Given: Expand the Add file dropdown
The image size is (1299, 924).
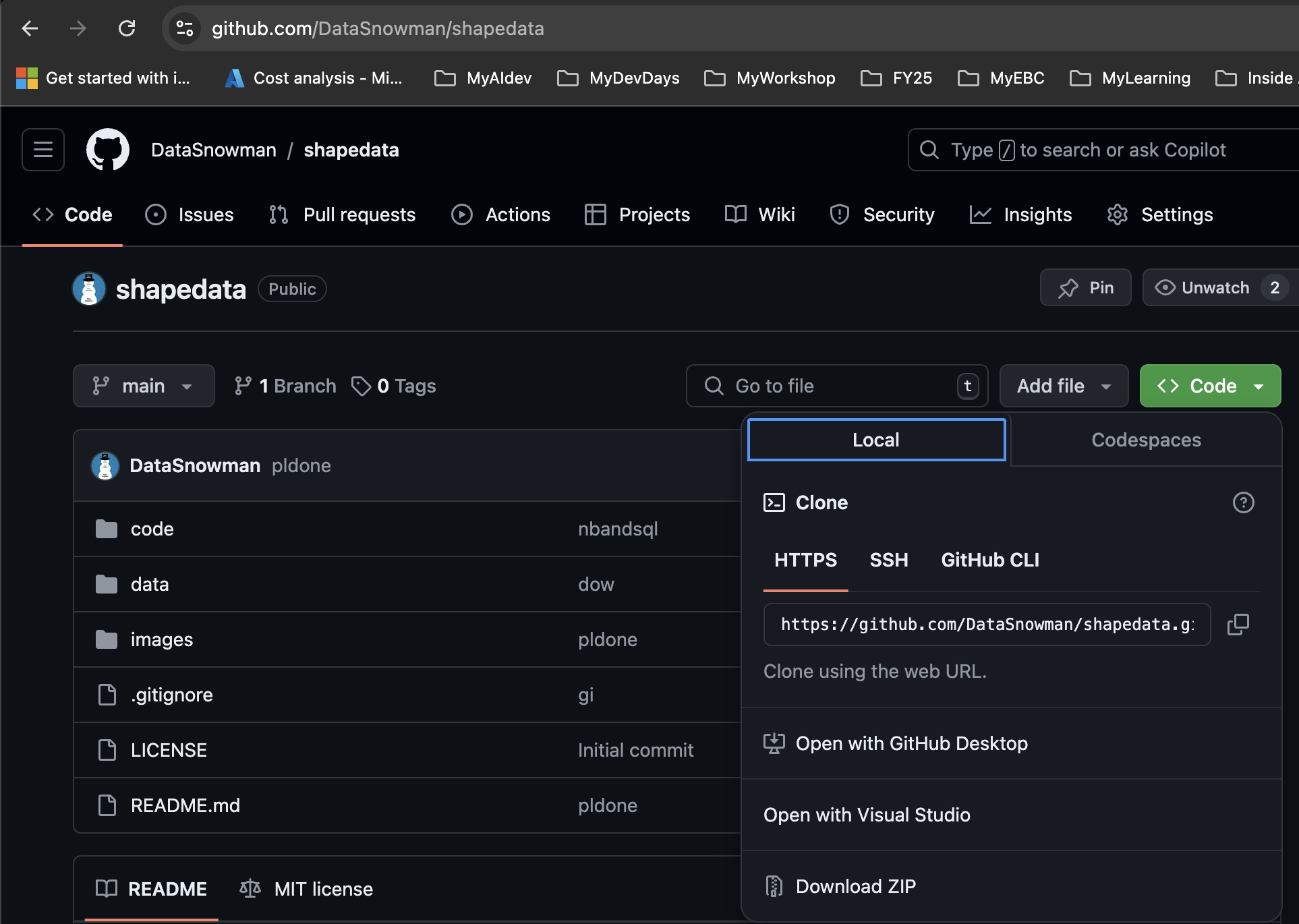Looking at the screenshot, I should coord(1064,386).
